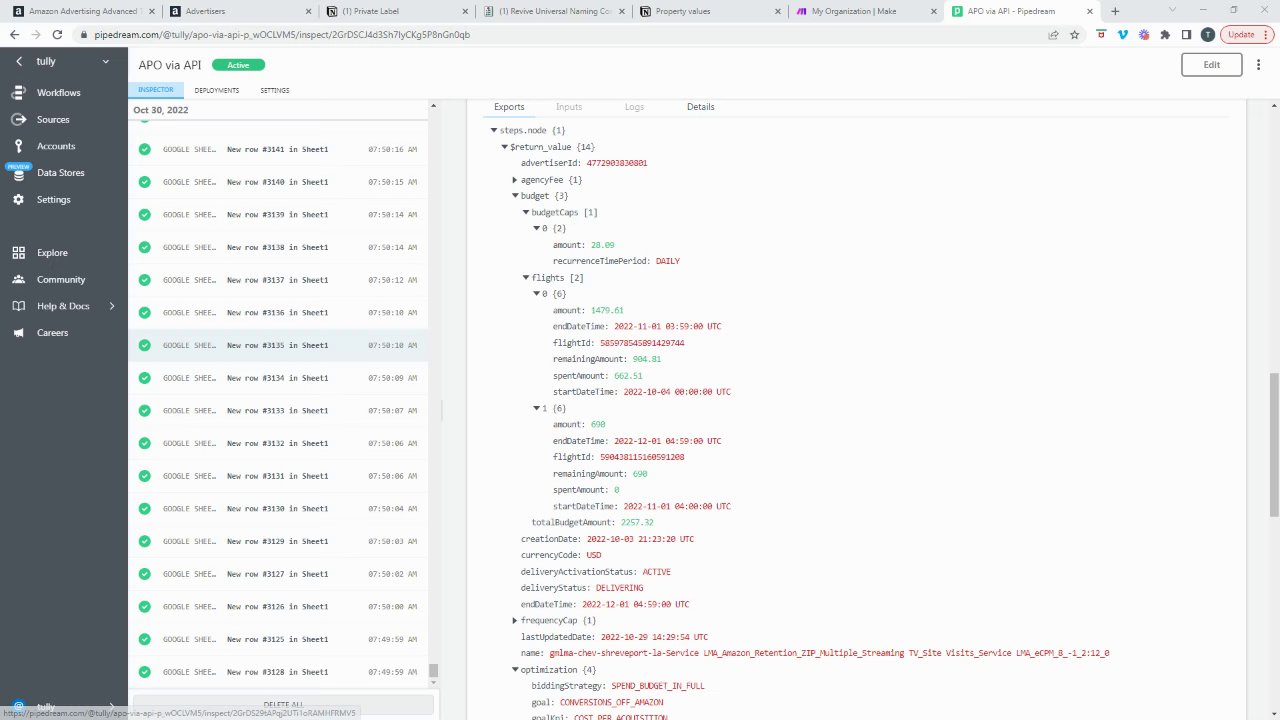This screenshot has width=1280, height=720.
Task: Click the Edit button
Action: point(1211,64)
